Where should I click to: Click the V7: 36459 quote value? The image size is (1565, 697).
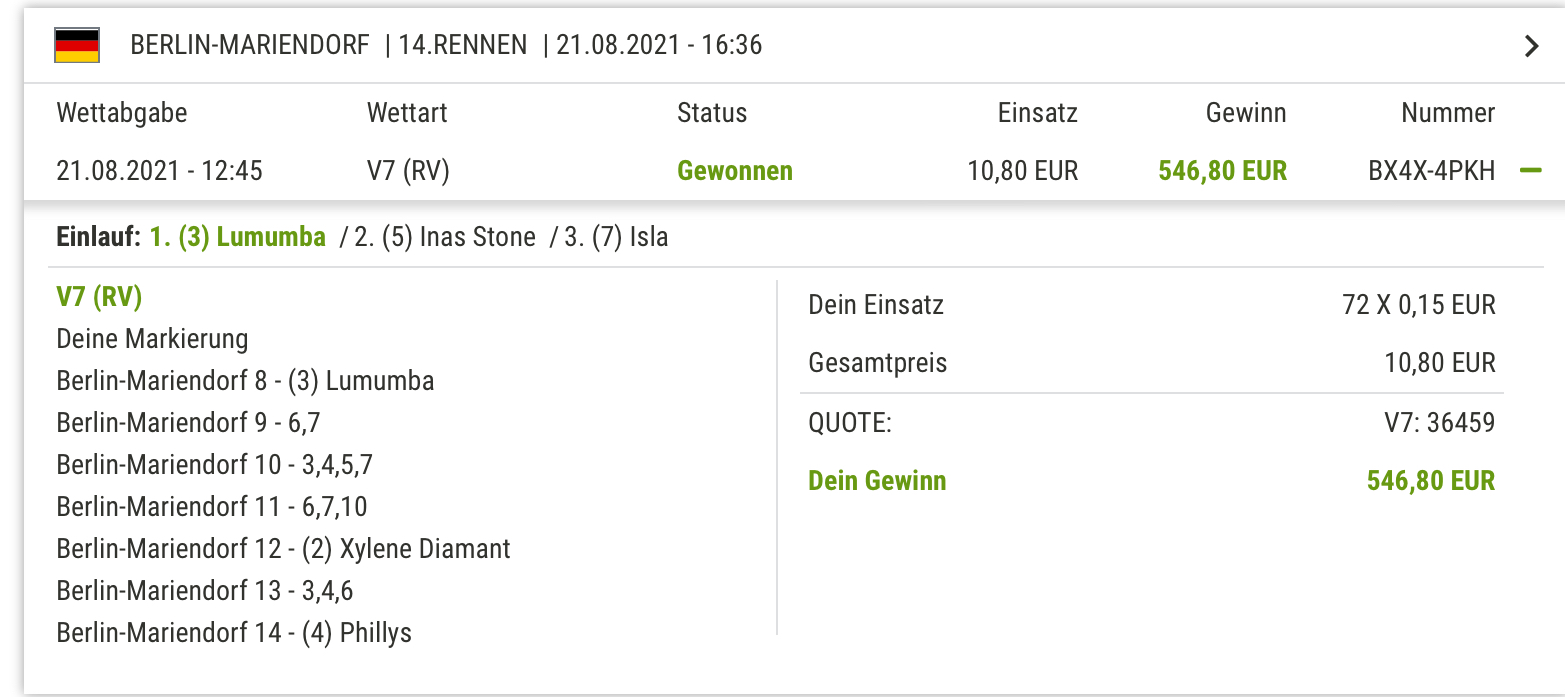point(1433,423)
